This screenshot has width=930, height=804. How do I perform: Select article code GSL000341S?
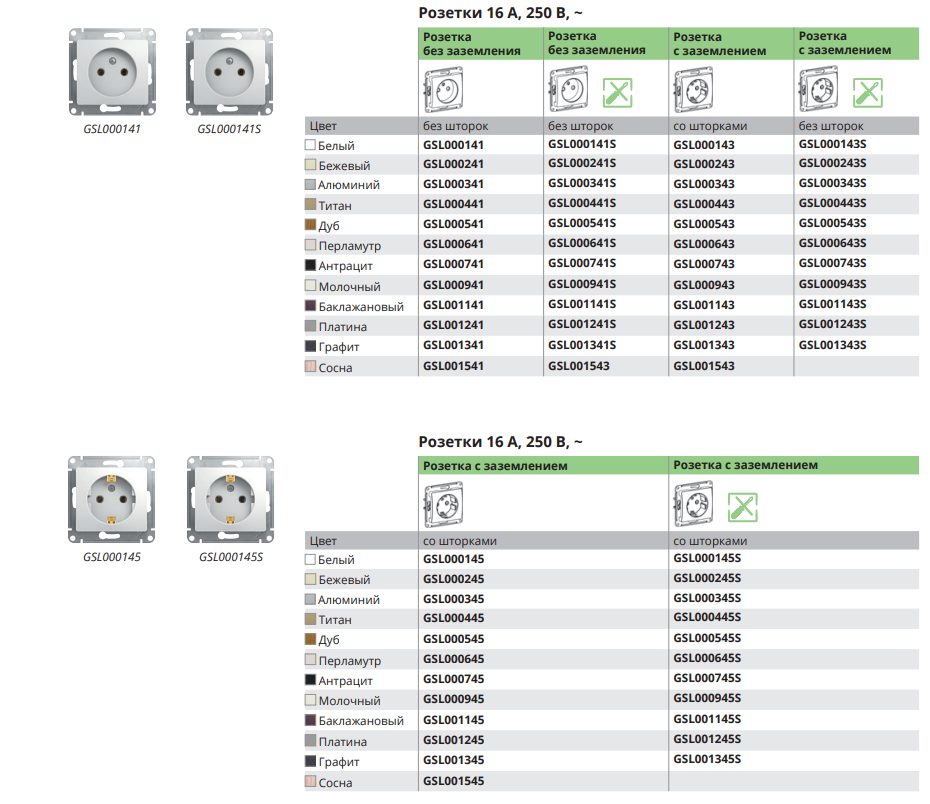pos(582,183)
